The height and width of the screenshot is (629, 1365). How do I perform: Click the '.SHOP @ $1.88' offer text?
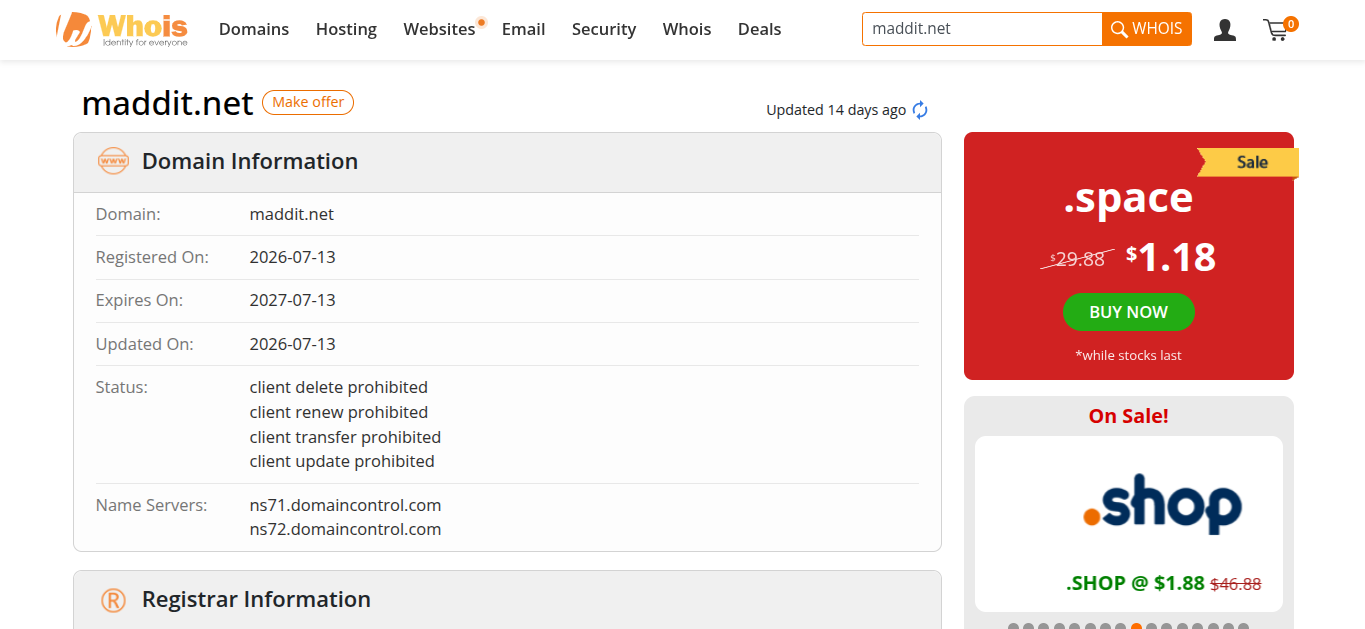pos(1136,583)
